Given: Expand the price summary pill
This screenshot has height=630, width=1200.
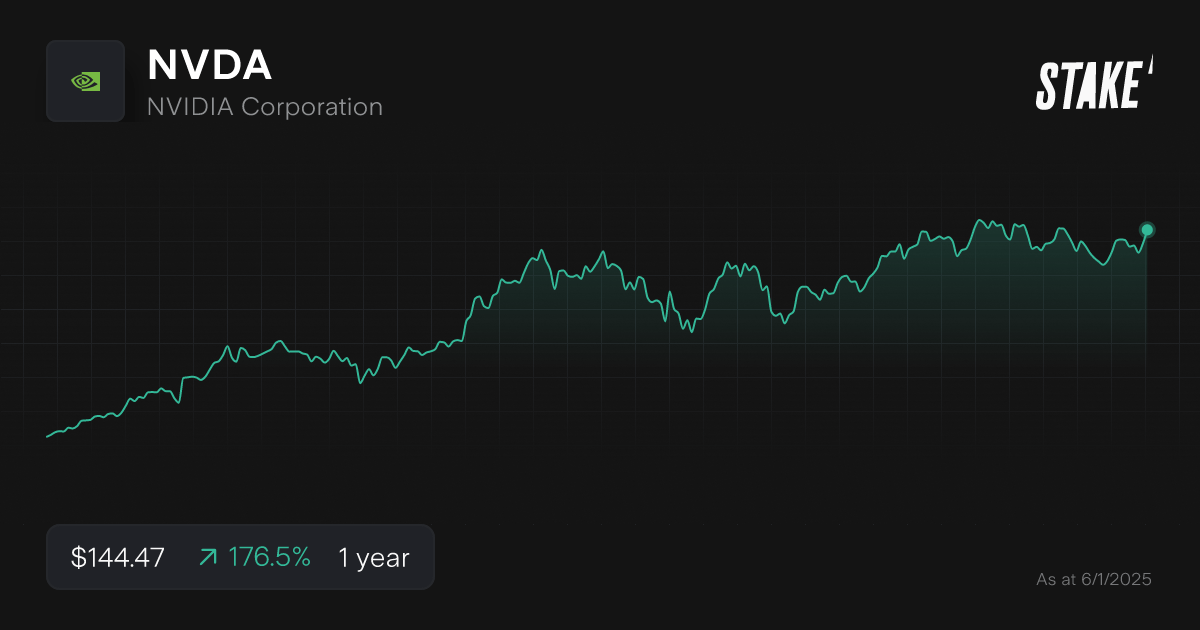Looking at the screenshot, I should [240, 557].
